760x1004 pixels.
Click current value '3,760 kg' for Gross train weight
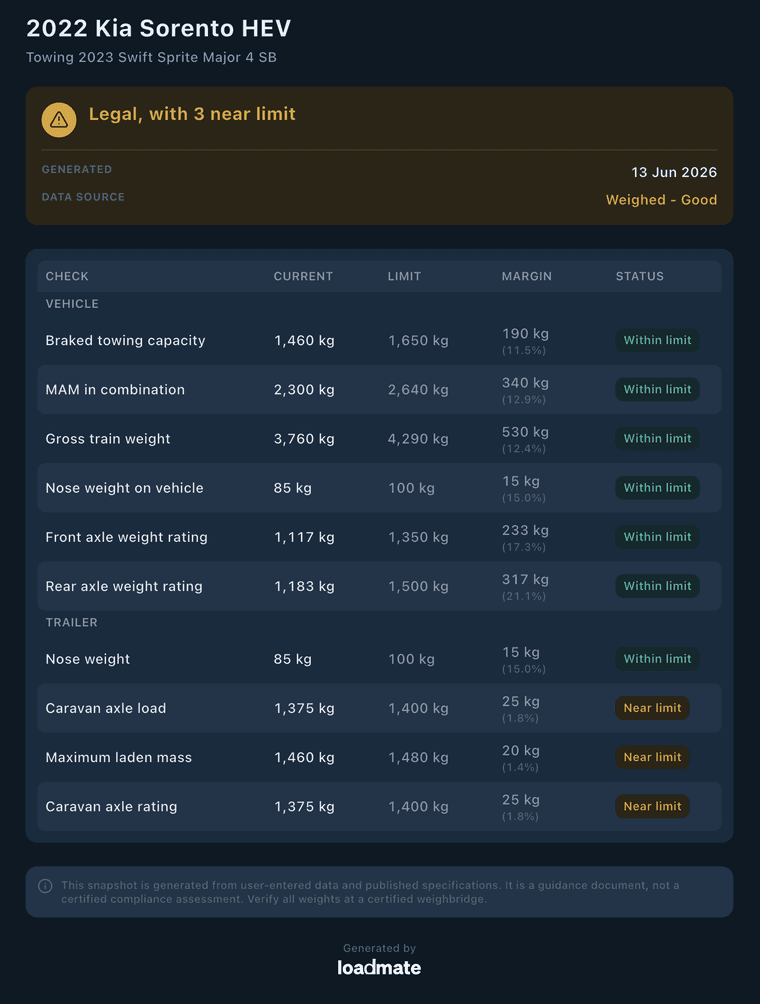pyautogui.click(x=304, y=439)
